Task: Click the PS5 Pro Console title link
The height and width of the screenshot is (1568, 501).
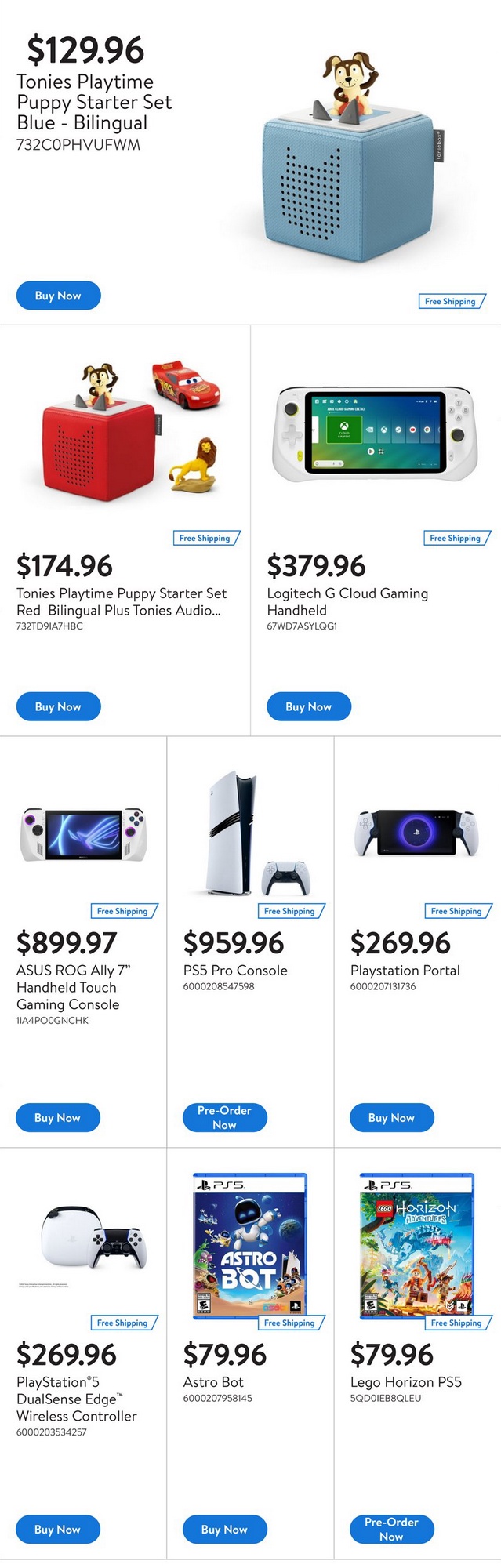Action: point(235,970)
